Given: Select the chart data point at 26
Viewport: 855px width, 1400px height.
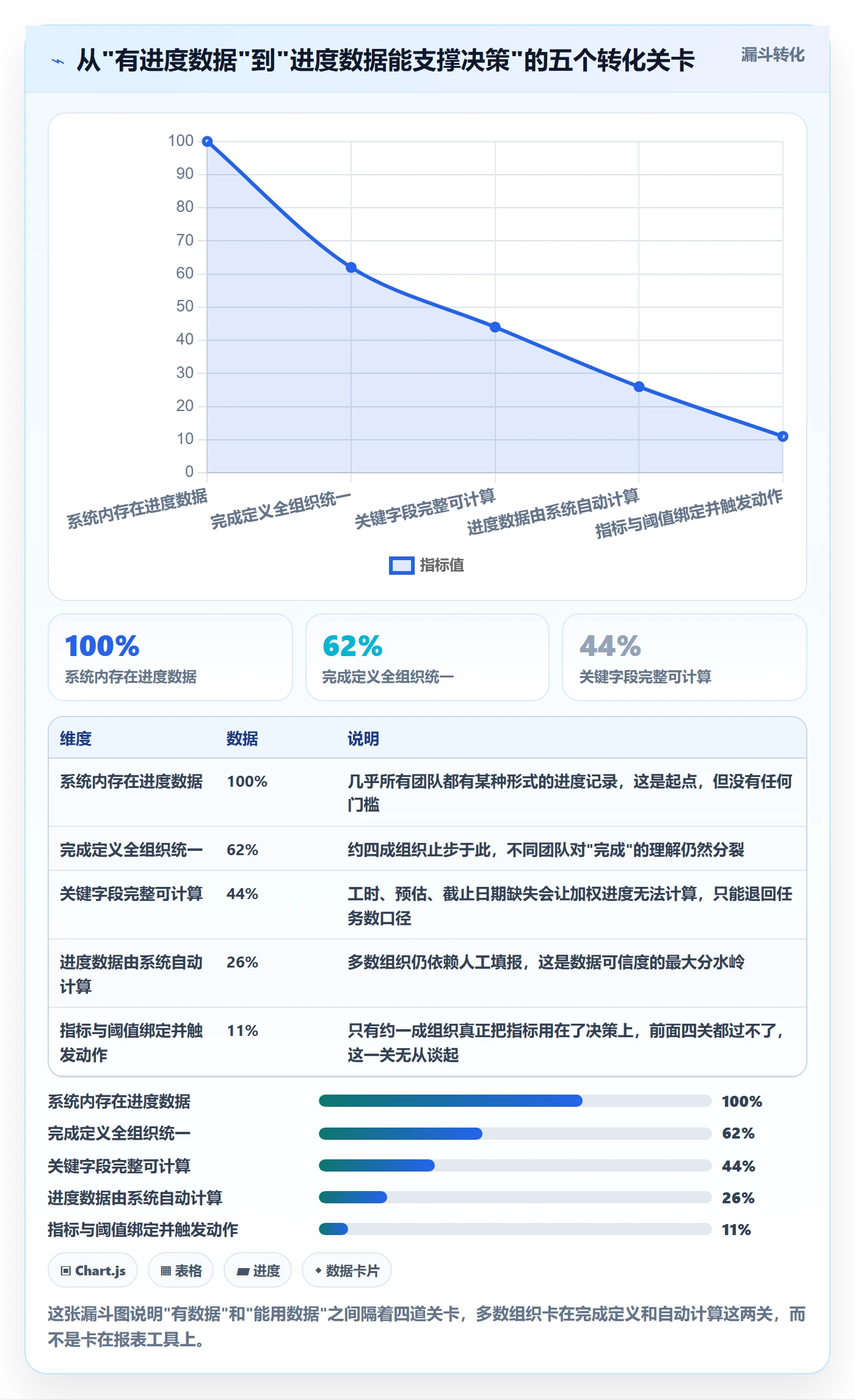Looking at the screenshot, I should click(639, 387).
